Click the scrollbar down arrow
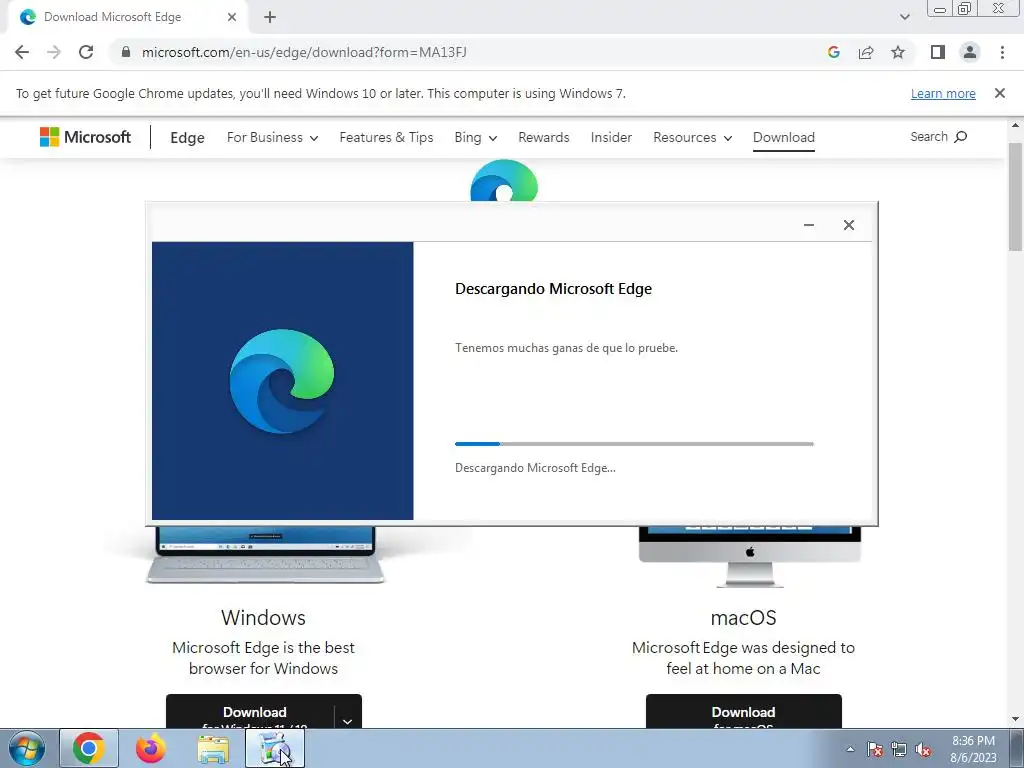Viewport: 1024px width, 768px height. tap(1016, 719)
